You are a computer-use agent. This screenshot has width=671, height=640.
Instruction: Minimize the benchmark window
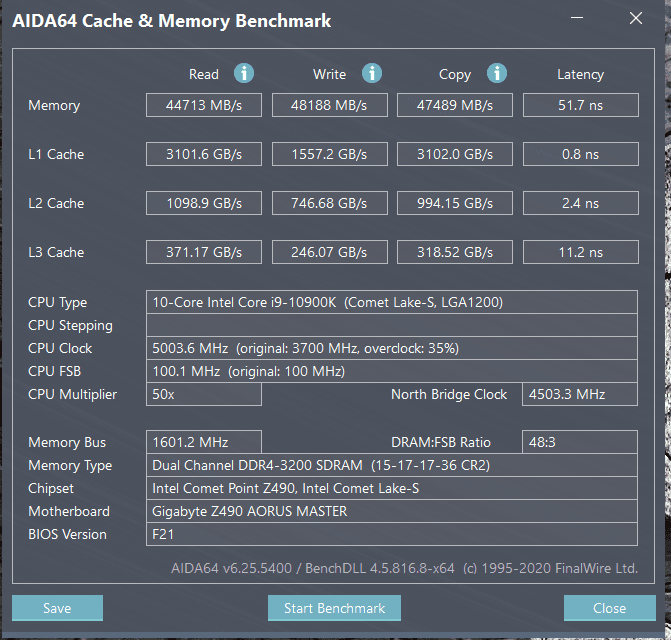pos(577,18)
